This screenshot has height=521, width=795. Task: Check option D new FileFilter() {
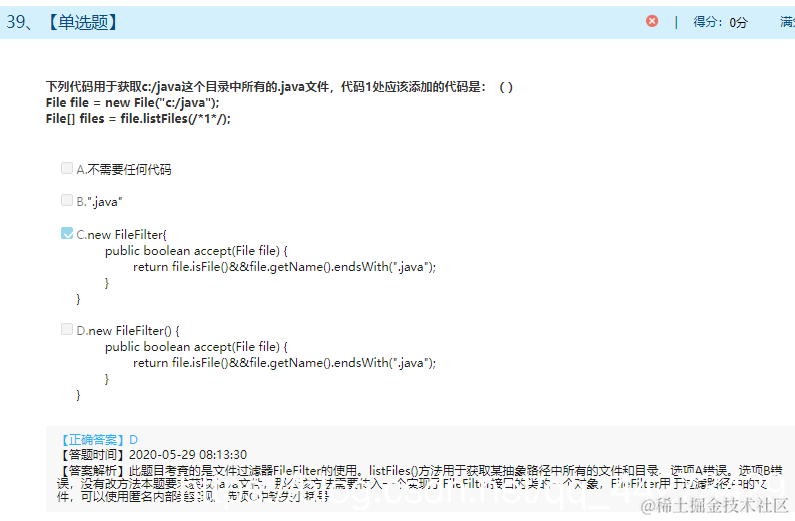click(67, 329)
